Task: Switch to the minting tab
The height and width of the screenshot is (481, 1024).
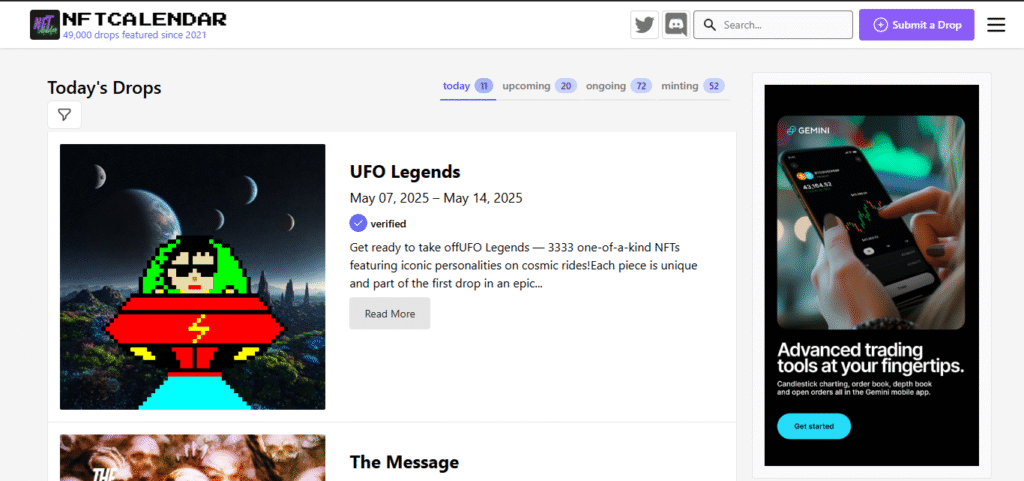Action: [693, 86]
